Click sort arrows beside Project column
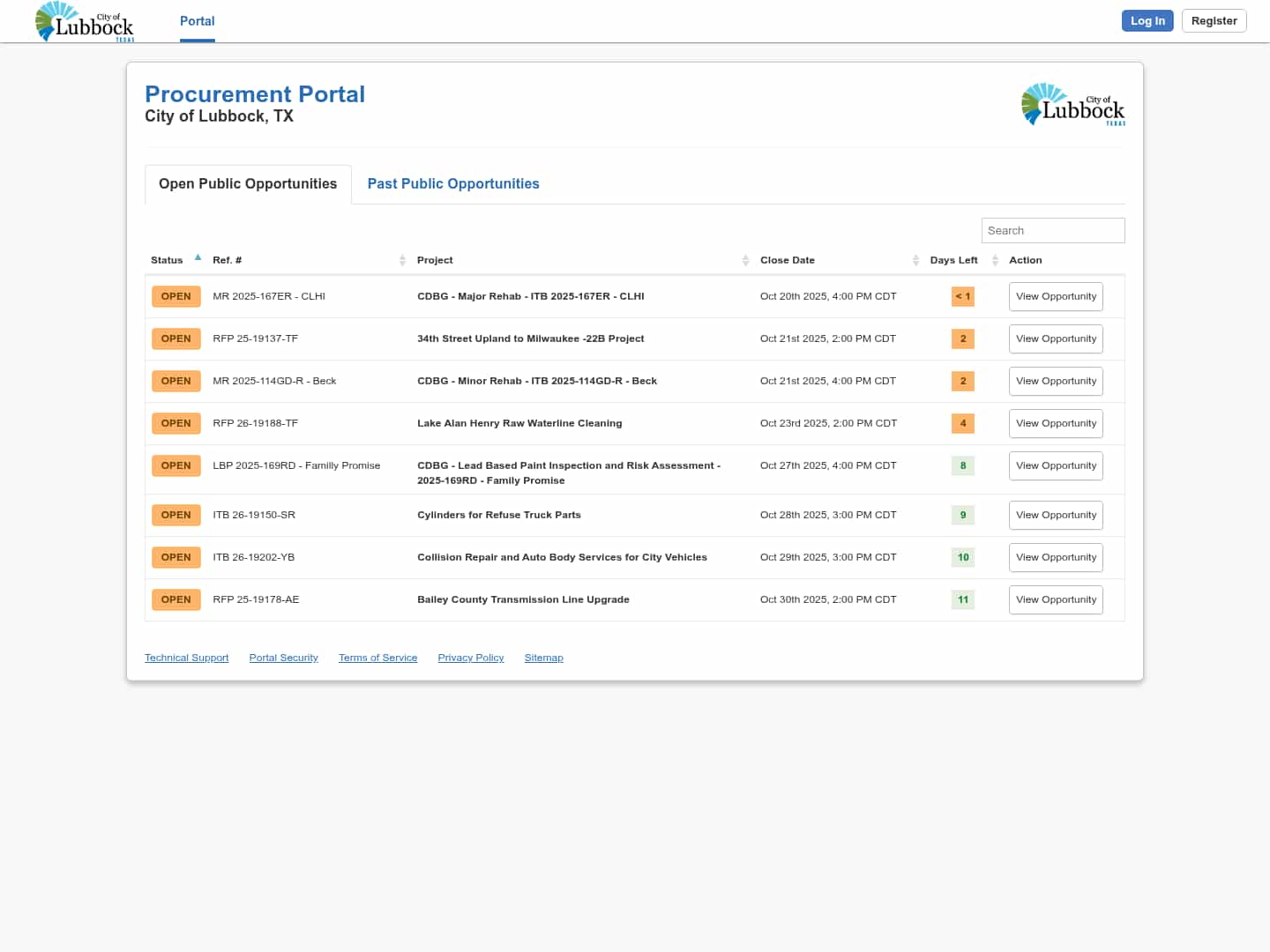This screenshot has height=952, width=1270. (745, 260)
